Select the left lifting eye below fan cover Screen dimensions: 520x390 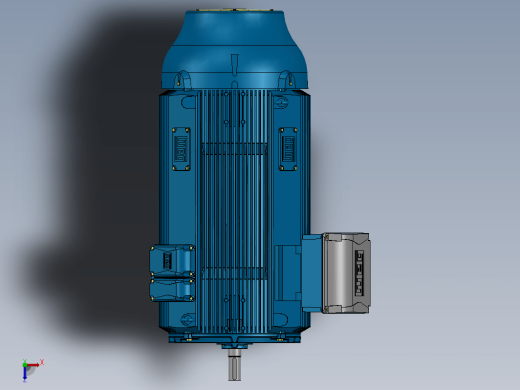pyautogui.click(x=183, y=81)
